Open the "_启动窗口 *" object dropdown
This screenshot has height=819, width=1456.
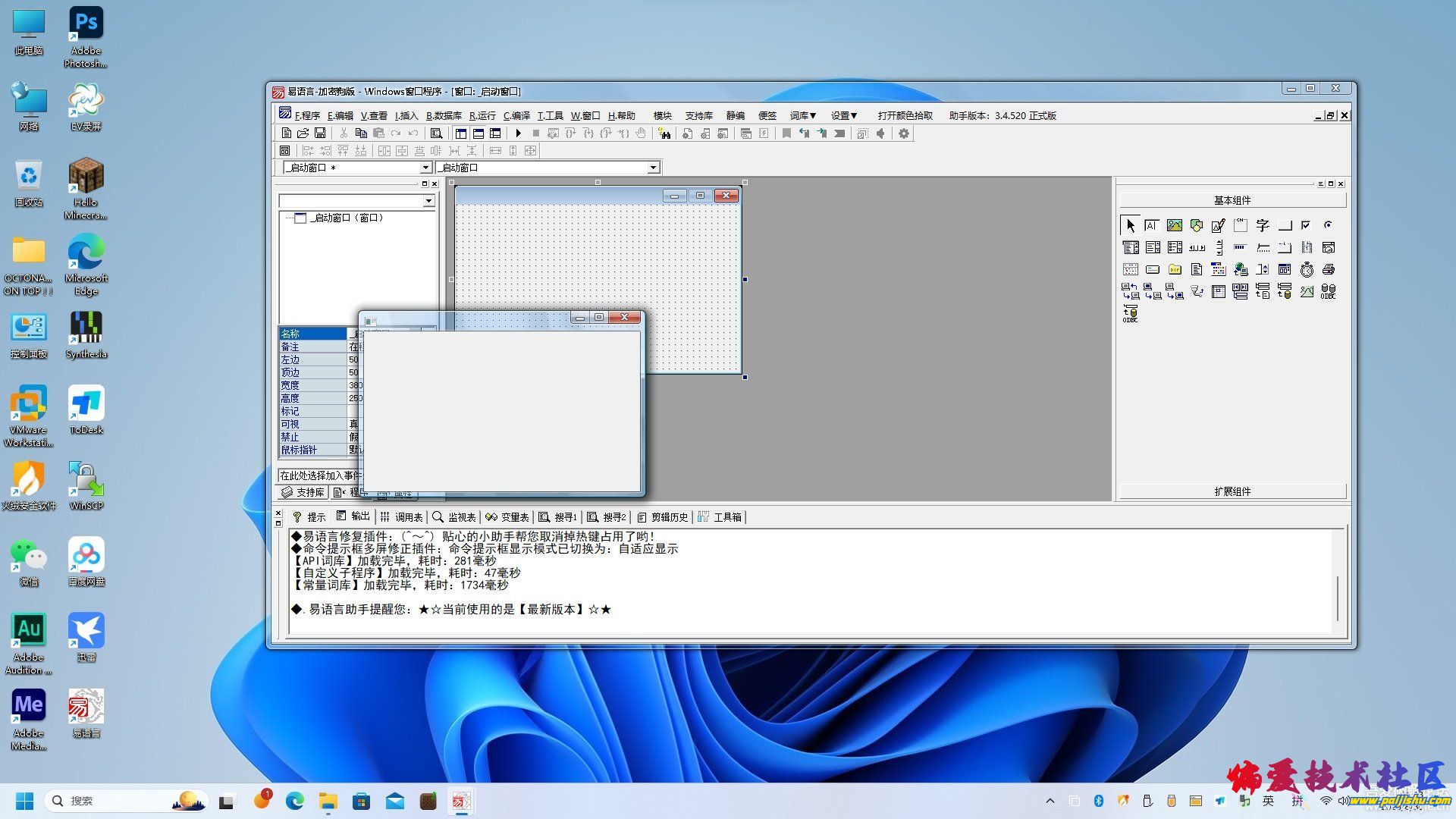[x=425, y=168]
